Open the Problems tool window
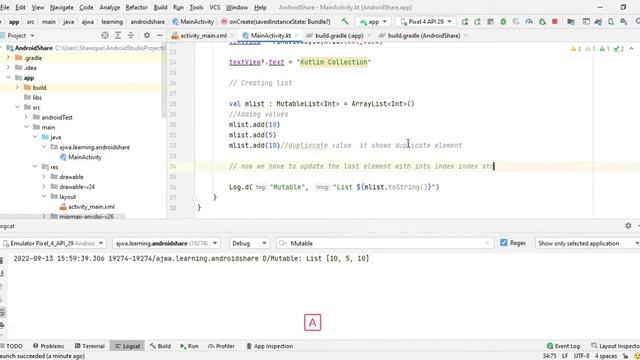Screen dimensions: 640x360 (x=49, y=346)
